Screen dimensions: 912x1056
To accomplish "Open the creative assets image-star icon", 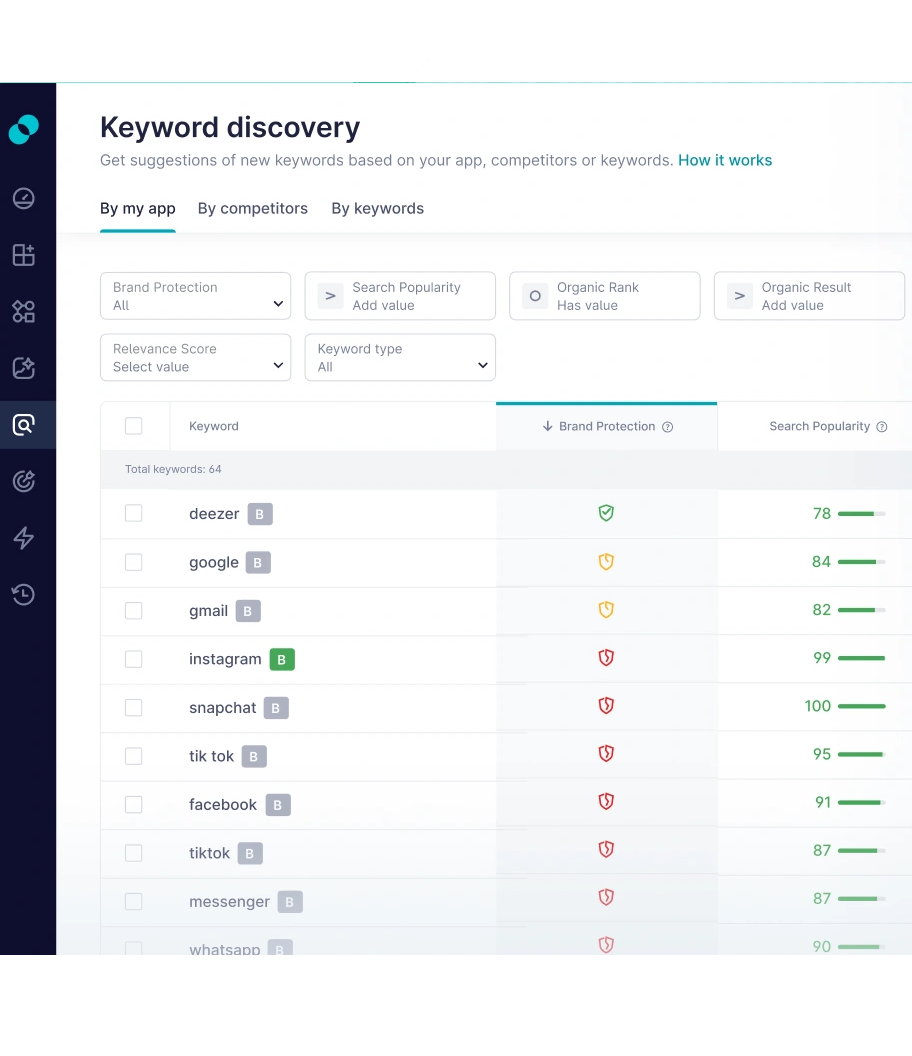I will coord(24,367).
